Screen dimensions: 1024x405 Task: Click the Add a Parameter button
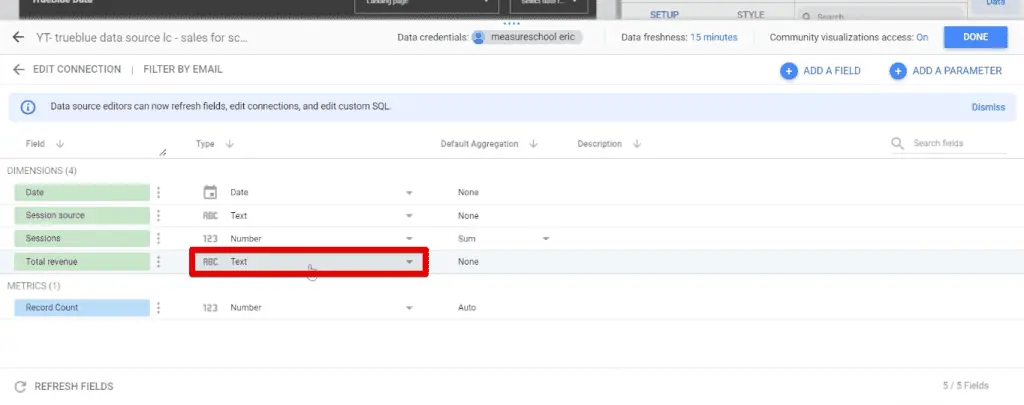point(946,71)
